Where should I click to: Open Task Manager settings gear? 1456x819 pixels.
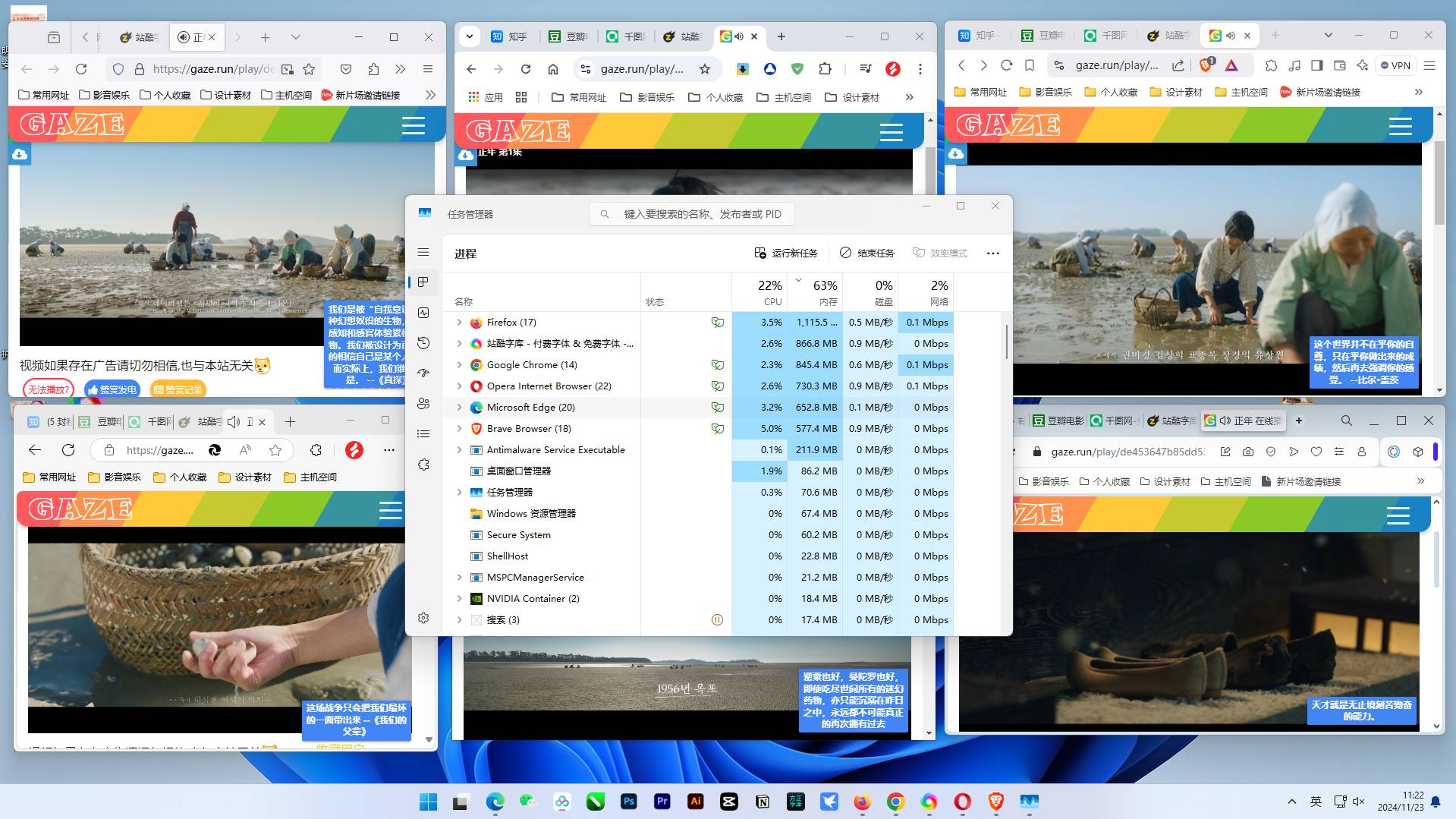click(423, 618)
